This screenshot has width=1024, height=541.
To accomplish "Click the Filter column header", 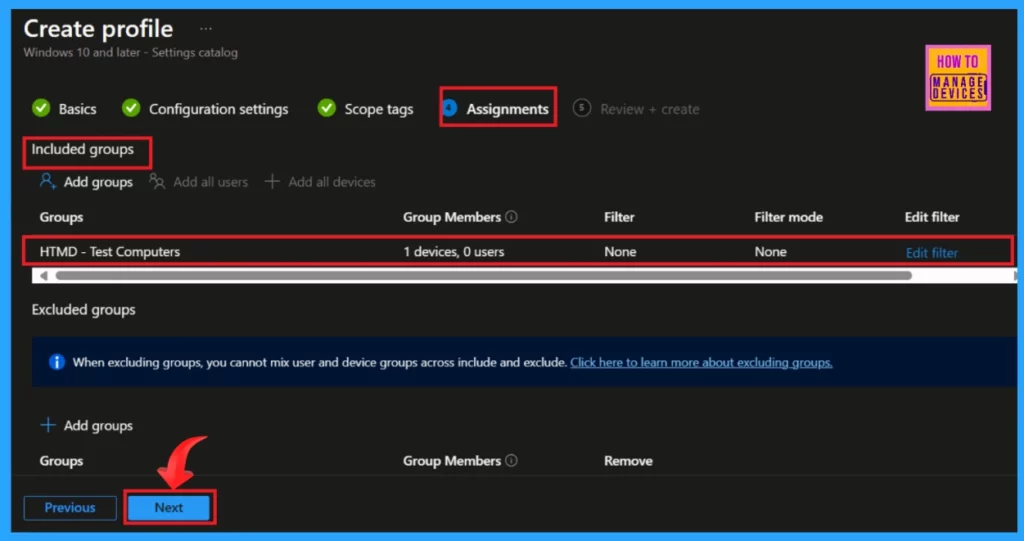I will coord(619,217).
